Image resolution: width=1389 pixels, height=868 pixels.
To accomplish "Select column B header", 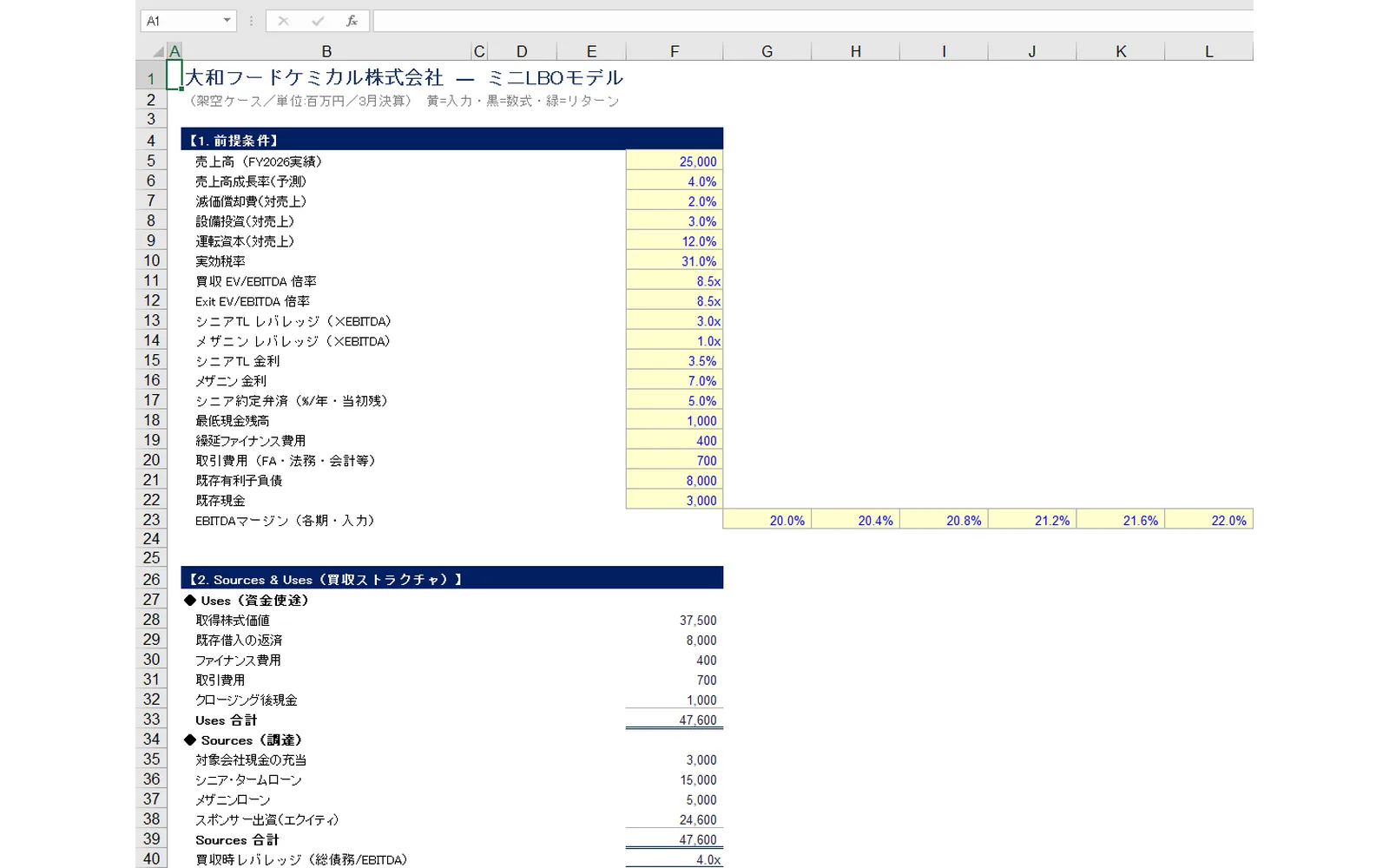I will pyautogui.click(x=326, y=51).
